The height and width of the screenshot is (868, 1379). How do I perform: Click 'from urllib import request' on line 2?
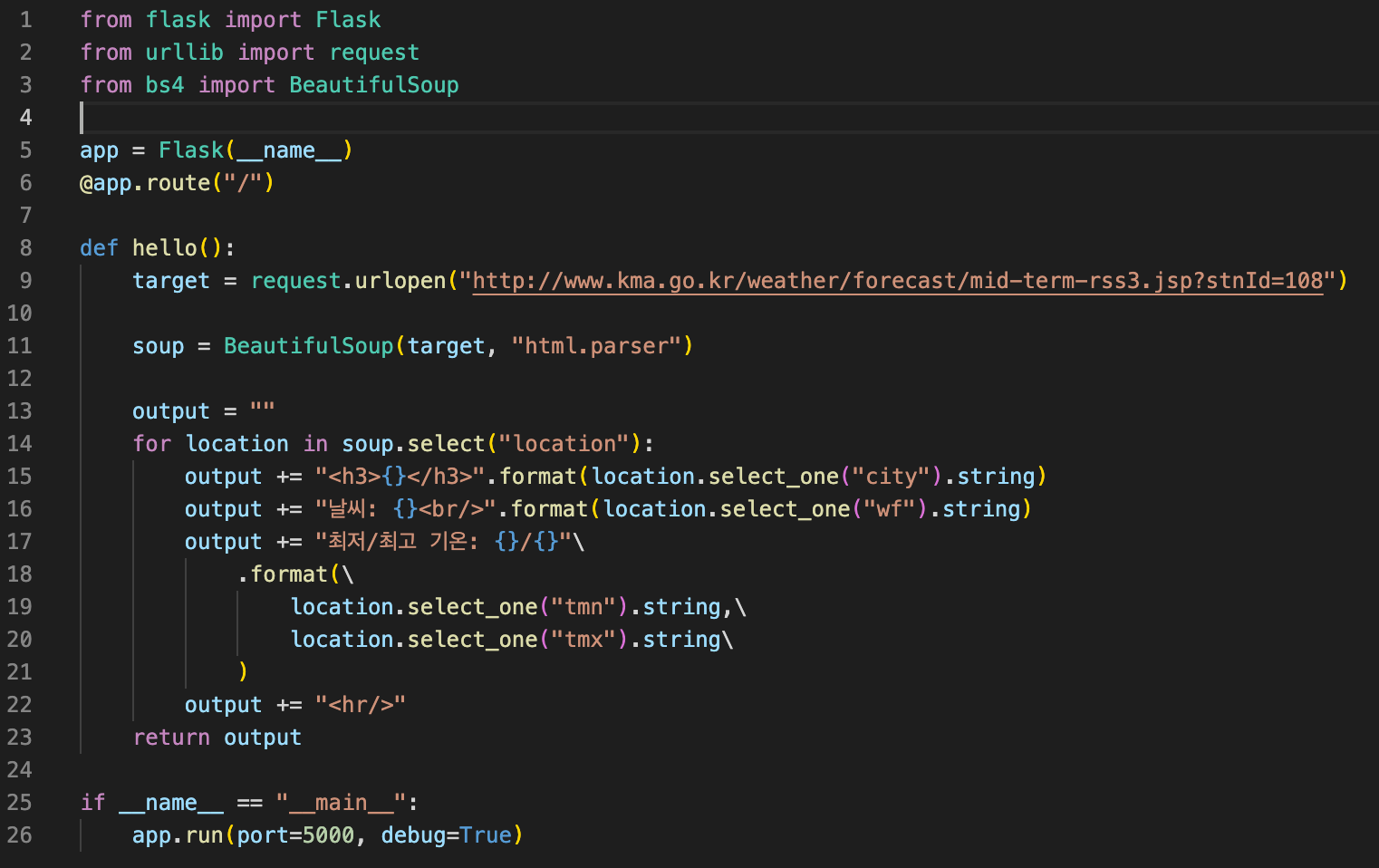point(249,53)
